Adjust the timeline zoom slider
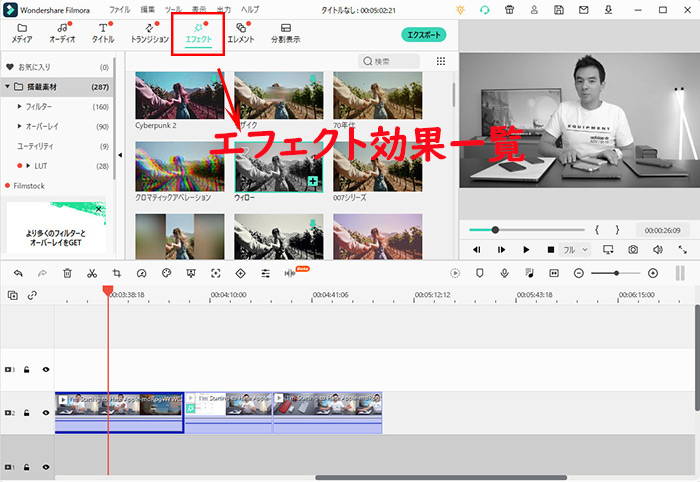 (x=616, y=273)
